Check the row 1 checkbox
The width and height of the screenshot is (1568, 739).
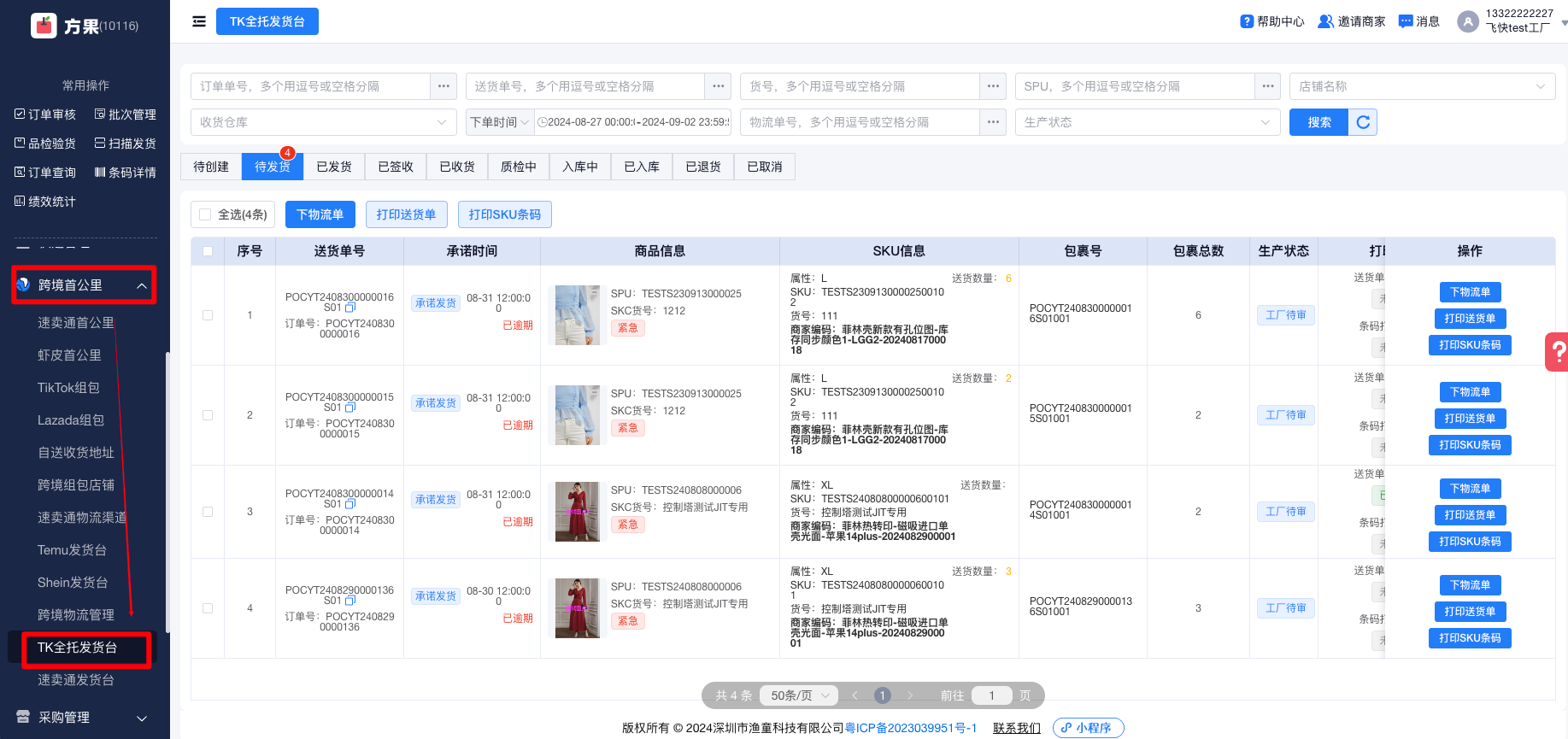click(x=208, y=315)
